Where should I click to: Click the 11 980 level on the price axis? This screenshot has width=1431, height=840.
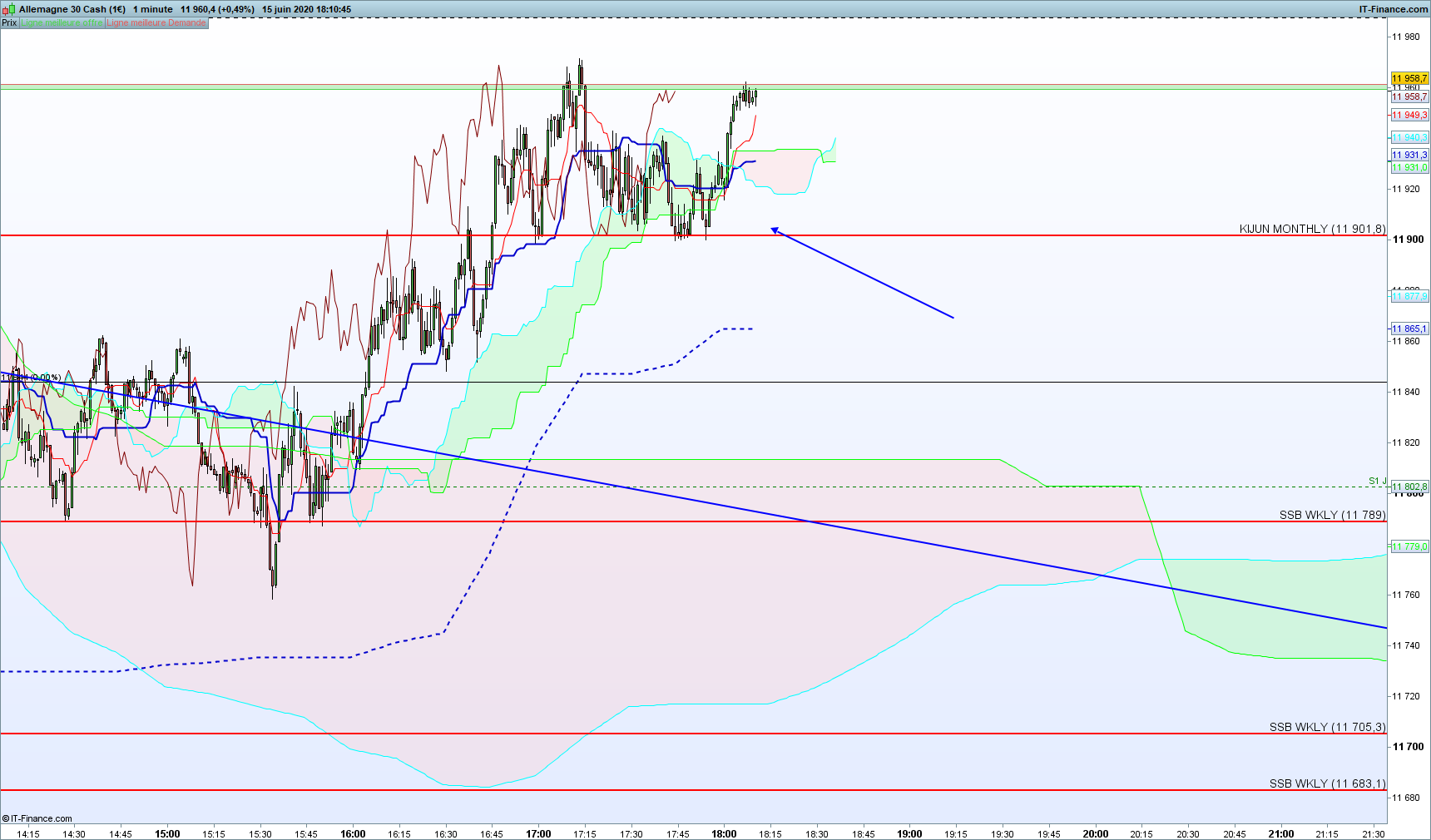click(1406, 37)
